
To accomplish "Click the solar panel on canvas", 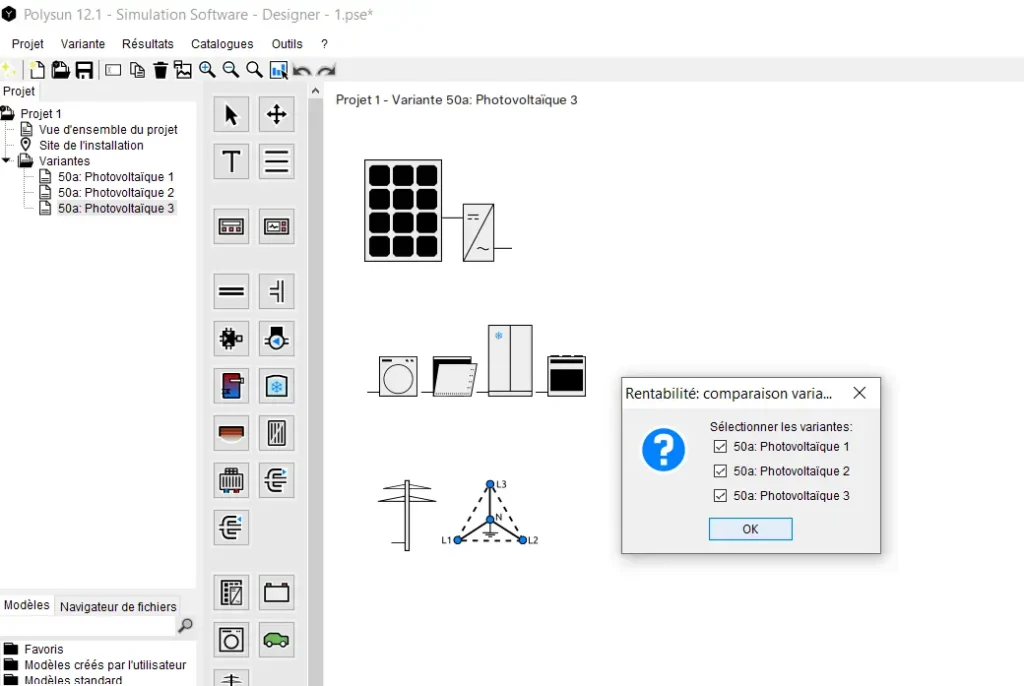I will (402, 211).
